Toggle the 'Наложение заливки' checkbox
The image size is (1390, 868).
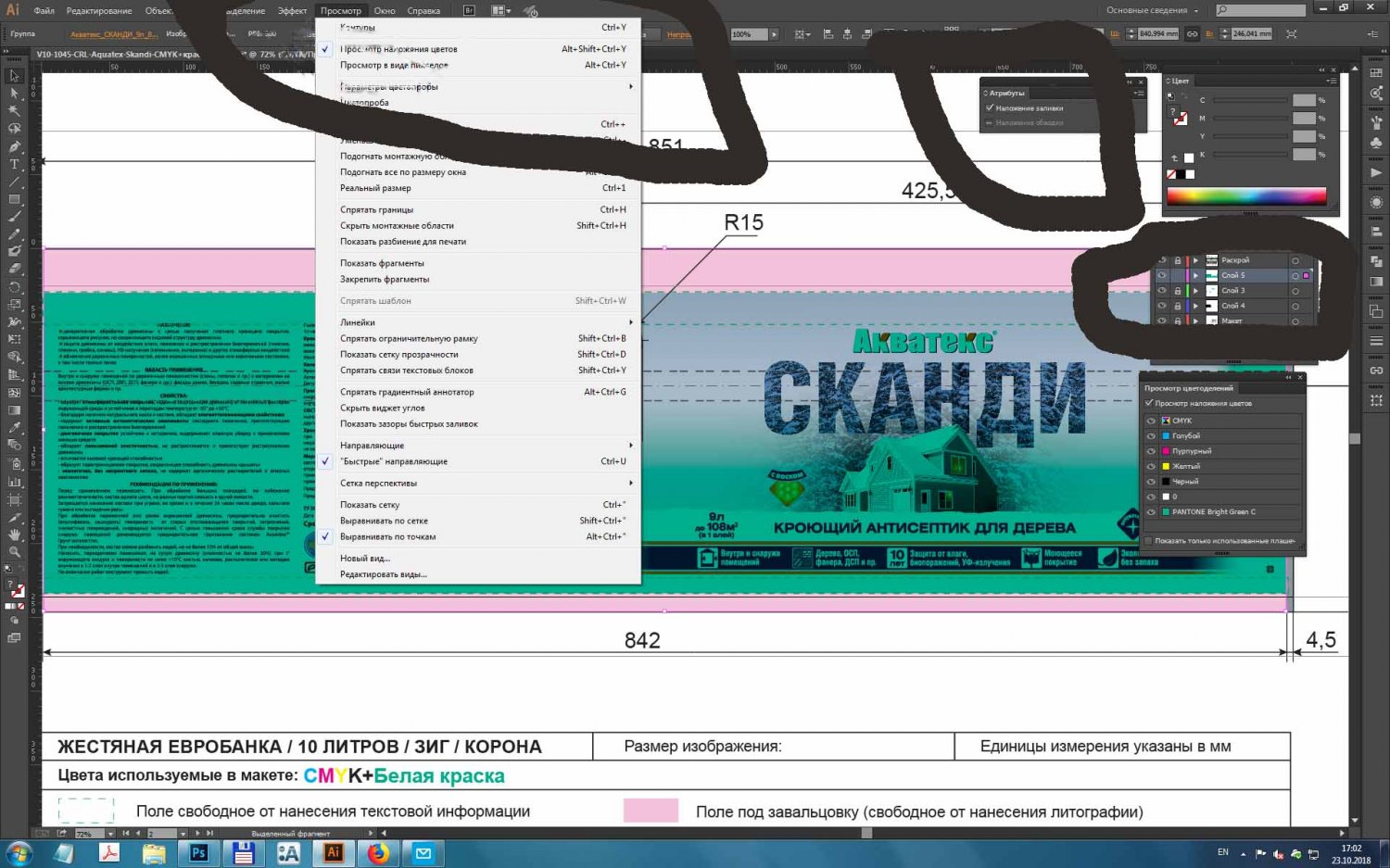coord(990,108)
